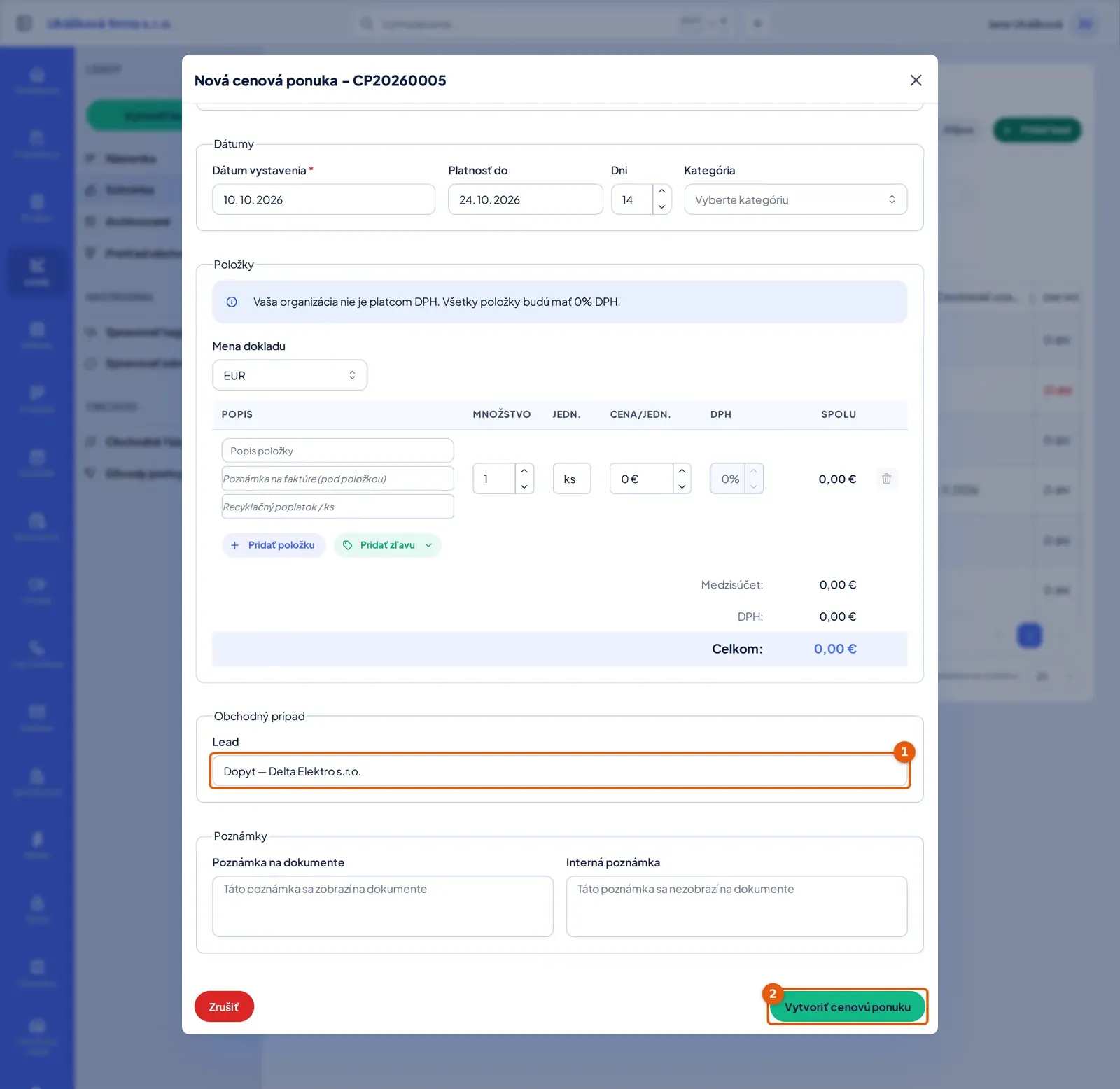The height and width of the screenshot is (1089, 1120).
Task: Decrease Cena/jedn. price with down arrow
Action: point(682,486)
